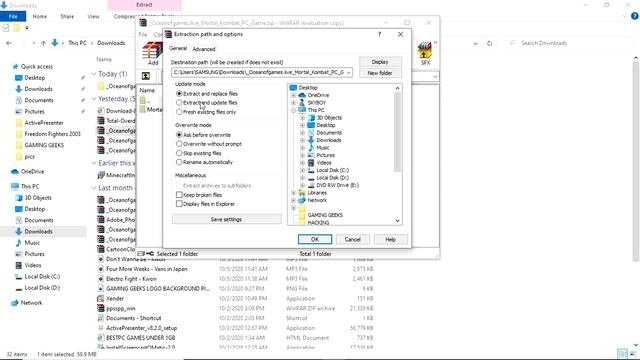The image size is (640, 360).
Task: Expand OneDrive node in dialog tree
Action: (293, 95)
